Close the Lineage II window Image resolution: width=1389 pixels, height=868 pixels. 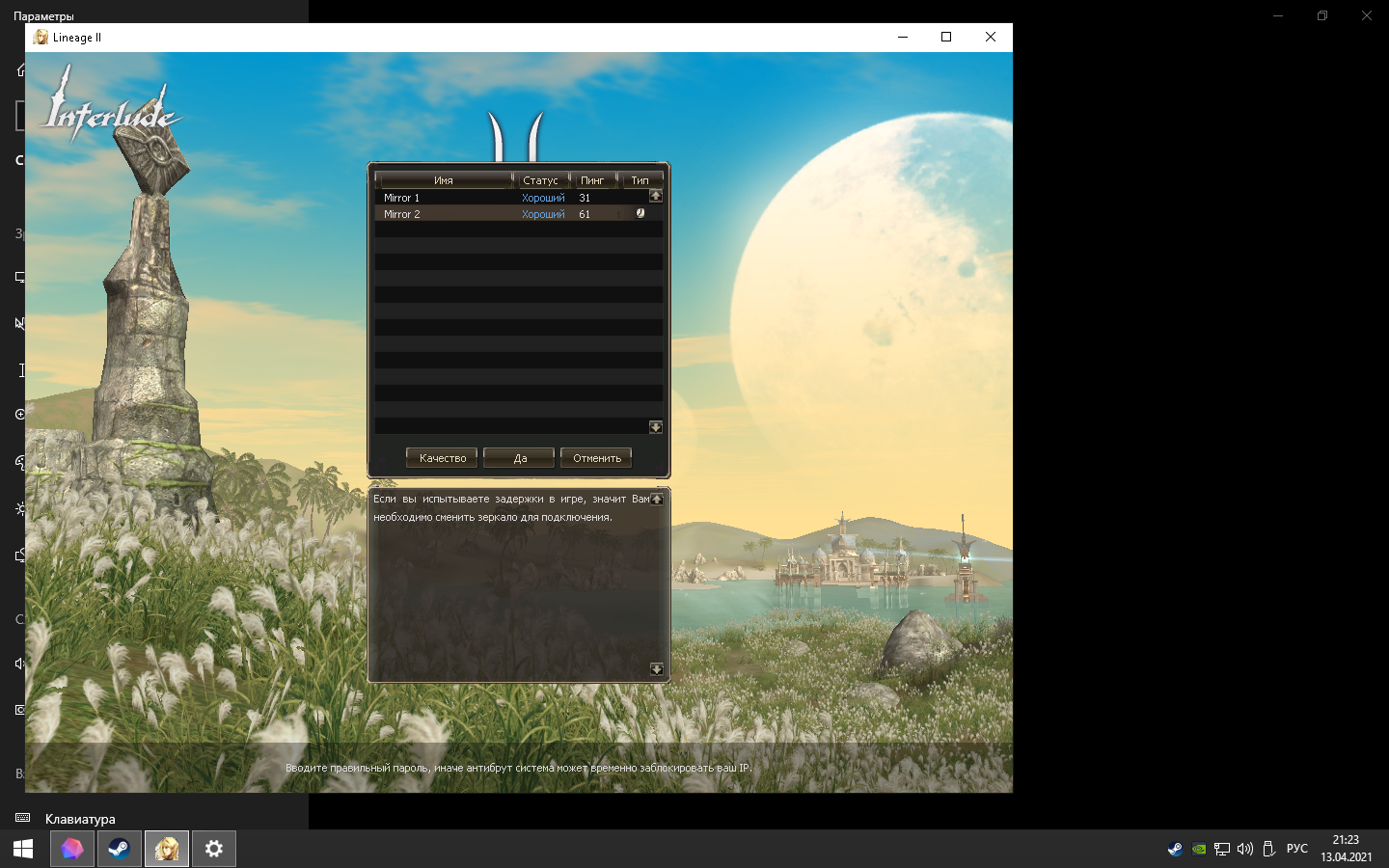991,37
